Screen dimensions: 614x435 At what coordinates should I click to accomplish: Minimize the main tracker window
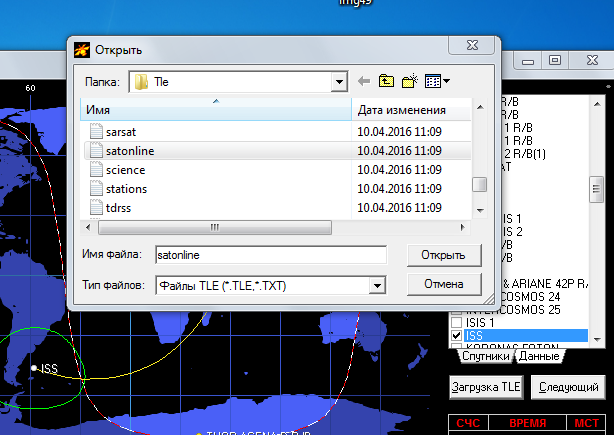pyautogui.click(x=527, y=61)
